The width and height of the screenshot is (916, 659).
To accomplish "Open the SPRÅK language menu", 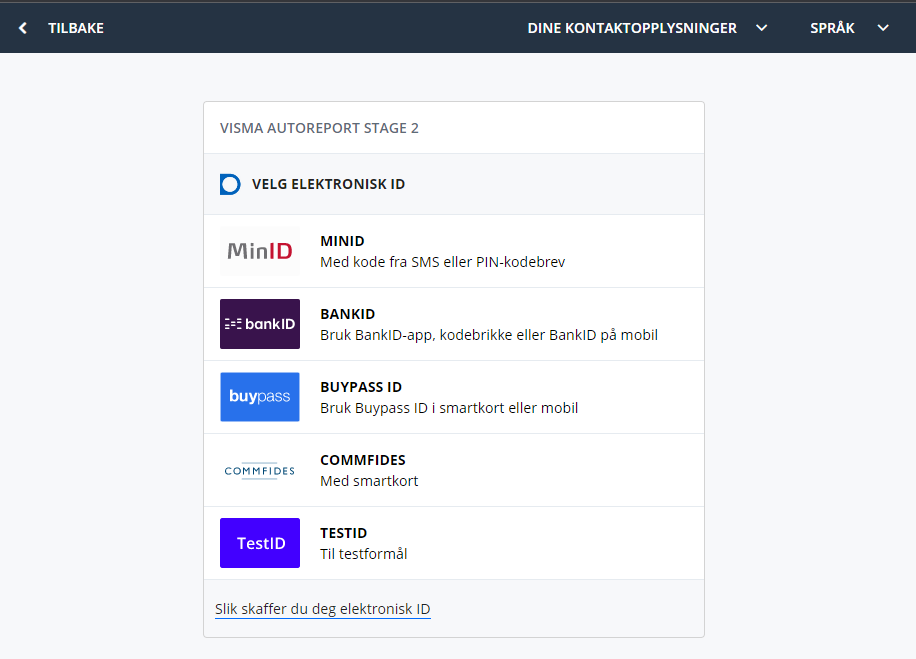I will (832, 28).
